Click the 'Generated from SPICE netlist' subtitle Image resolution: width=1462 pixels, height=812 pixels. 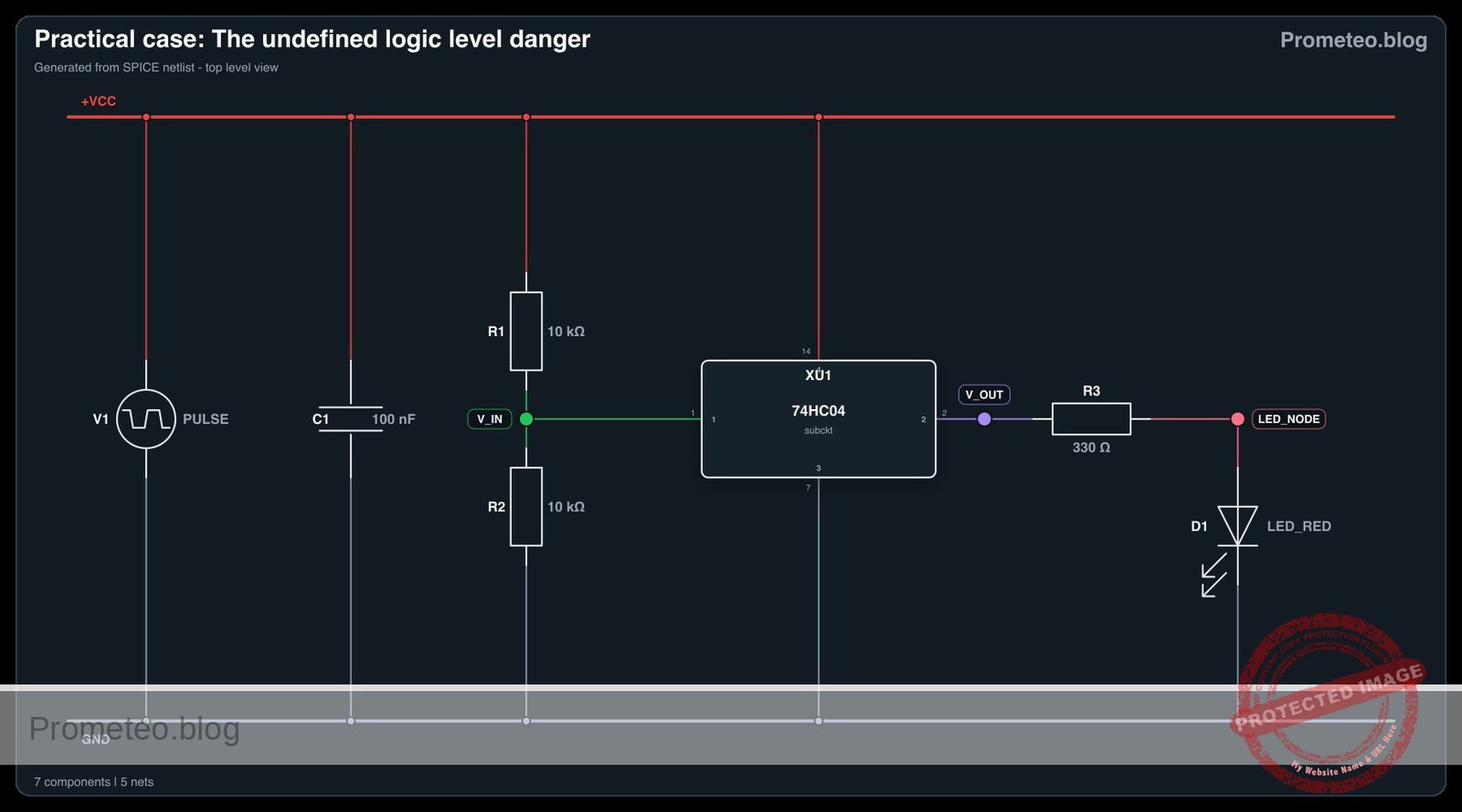(x=156, y=68)
